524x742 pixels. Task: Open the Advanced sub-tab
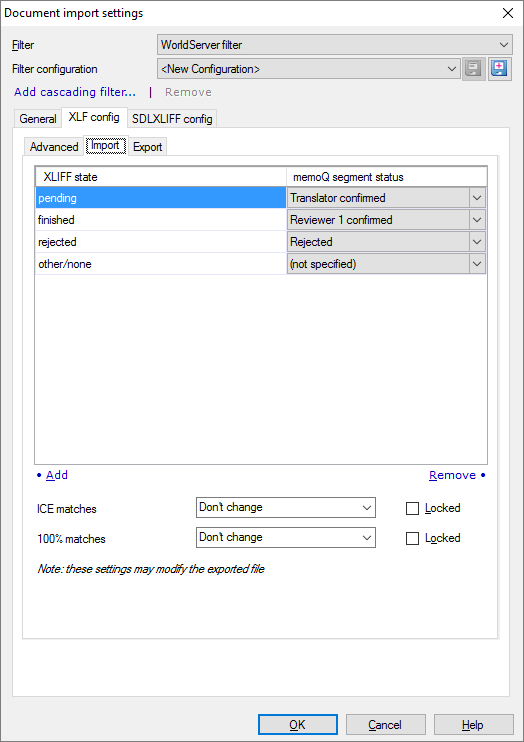(54, 147)
